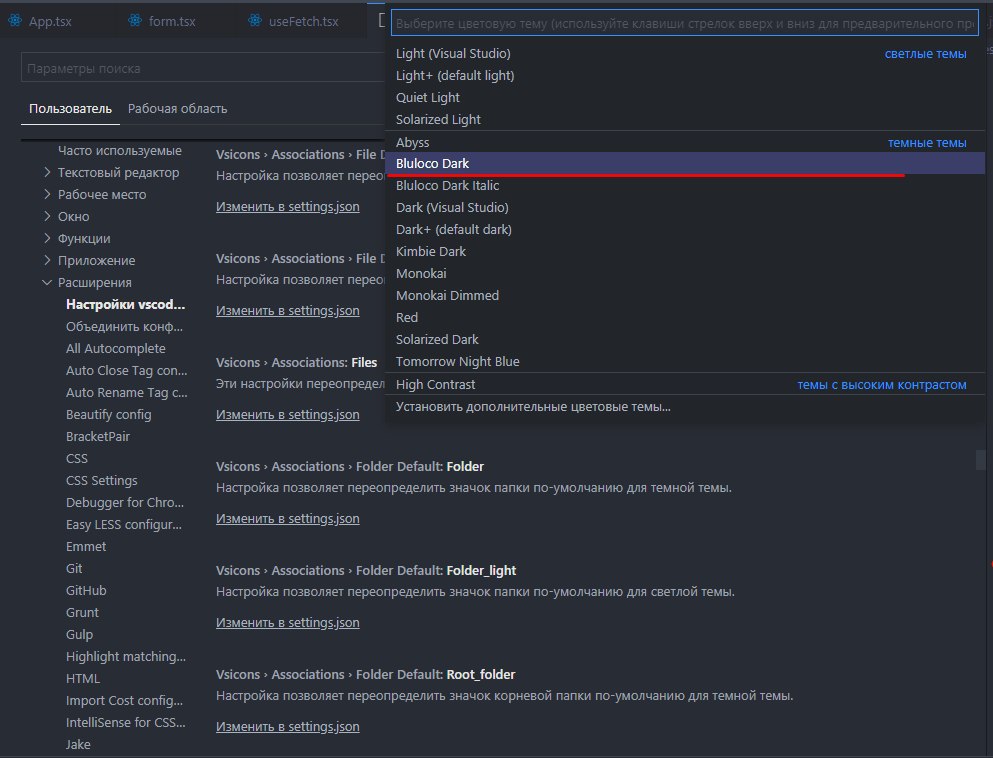
Task: Open Emmet settings
Action: tap(86, 546)
